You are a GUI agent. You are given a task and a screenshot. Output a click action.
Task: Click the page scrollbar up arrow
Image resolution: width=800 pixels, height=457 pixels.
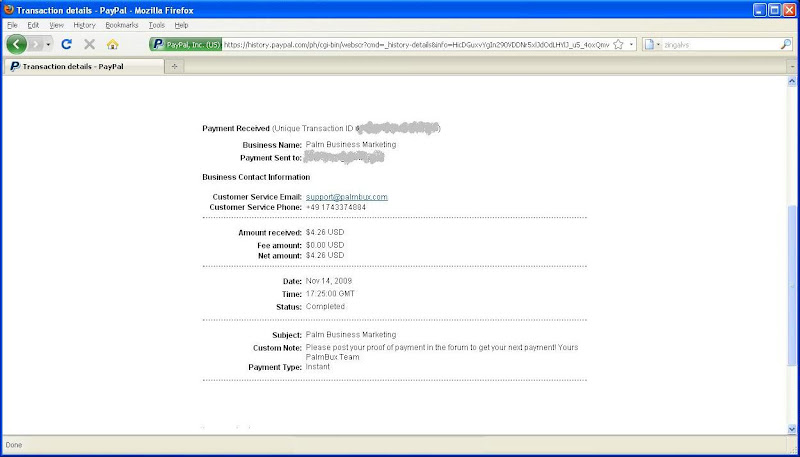tap(792, 81)
